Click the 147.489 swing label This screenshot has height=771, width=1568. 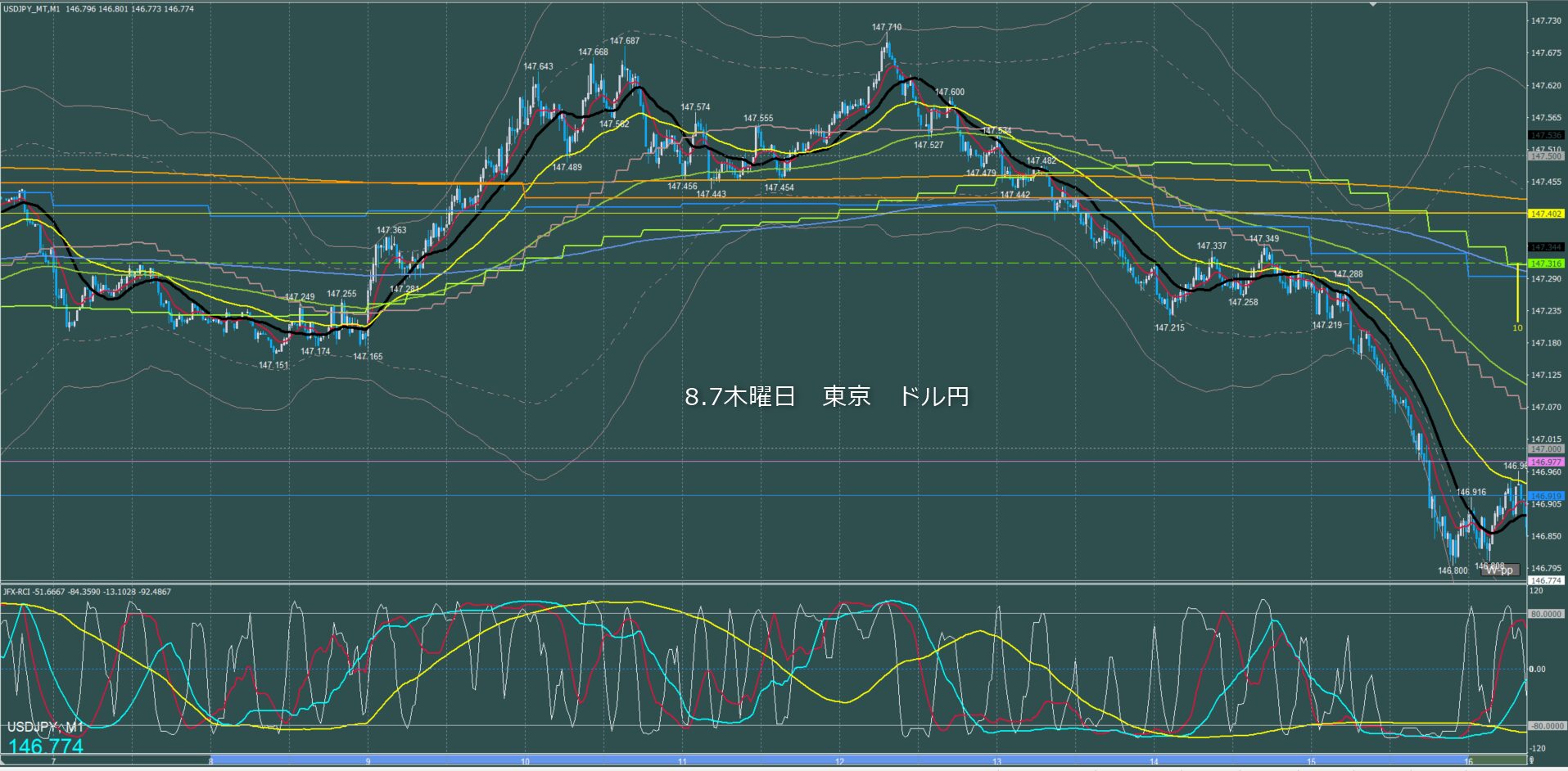(x=567, y=168)
